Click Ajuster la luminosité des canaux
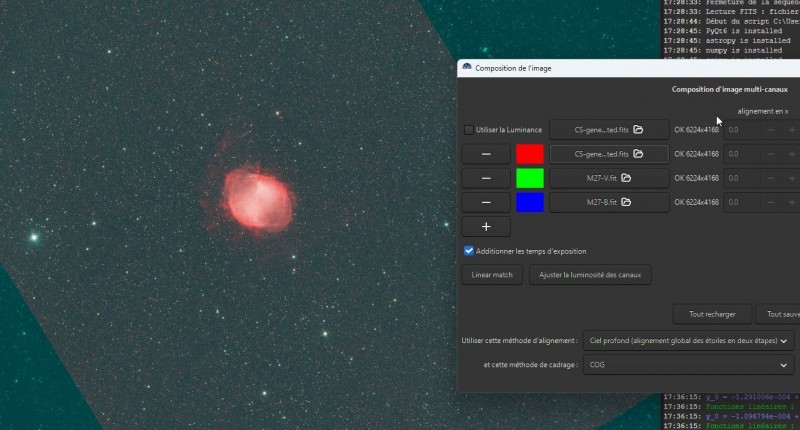The height and width of the screenshot is (430, 800). 590,275
